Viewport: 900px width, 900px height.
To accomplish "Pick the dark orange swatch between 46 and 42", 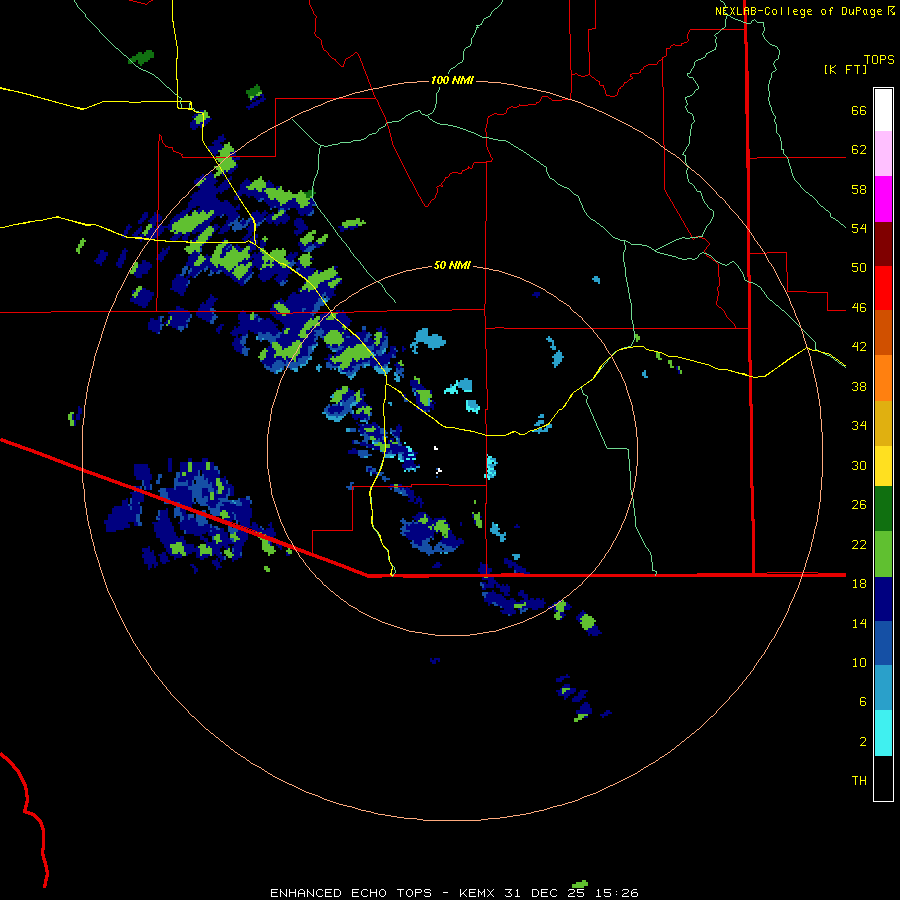I will [x=883, y=333].
